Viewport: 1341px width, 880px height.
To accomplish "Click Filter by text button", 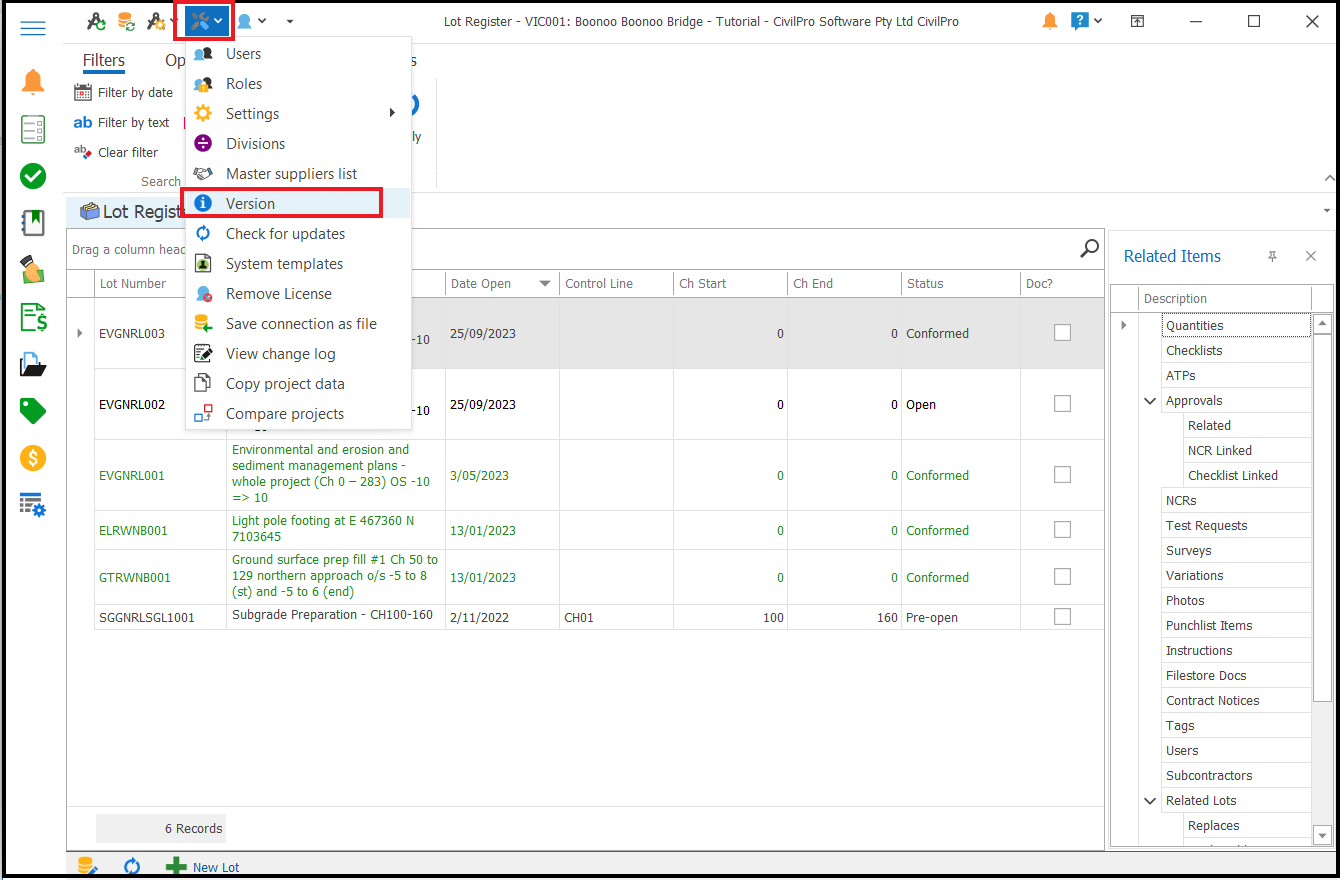I will tap(122, 123).
